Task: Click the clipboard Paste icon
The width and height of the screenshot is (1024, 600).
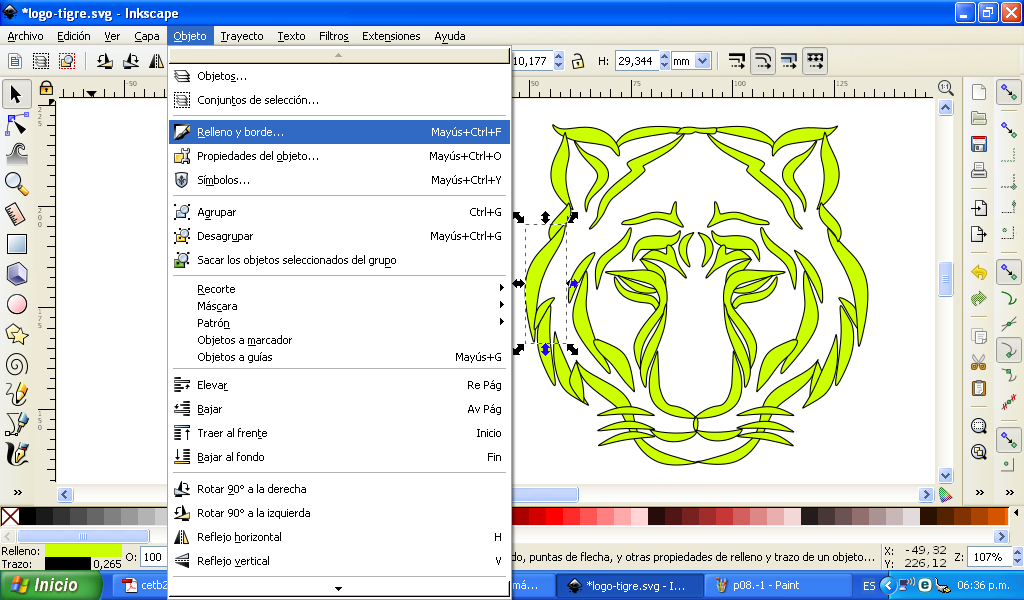Action: [978, 388]
